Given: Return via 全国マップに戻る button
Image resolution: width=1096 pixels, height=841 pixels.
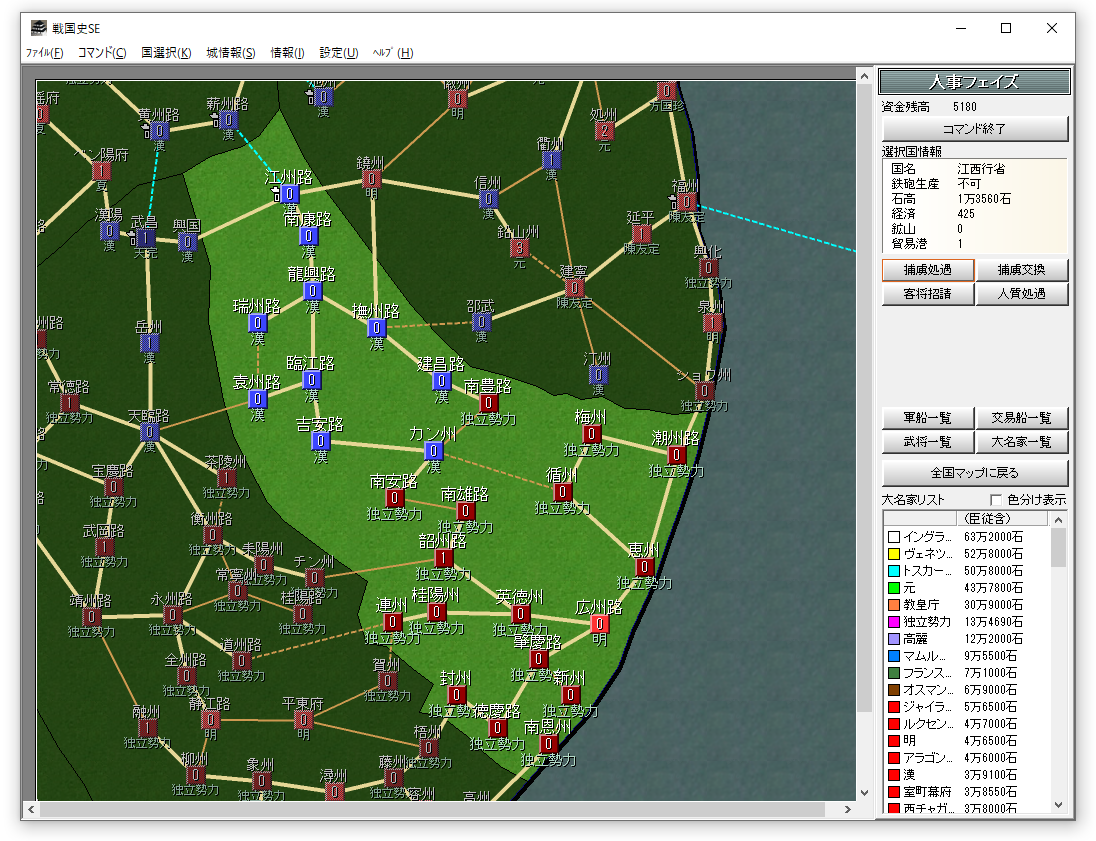Looking at the screenshot, I should tap(975, 473).
